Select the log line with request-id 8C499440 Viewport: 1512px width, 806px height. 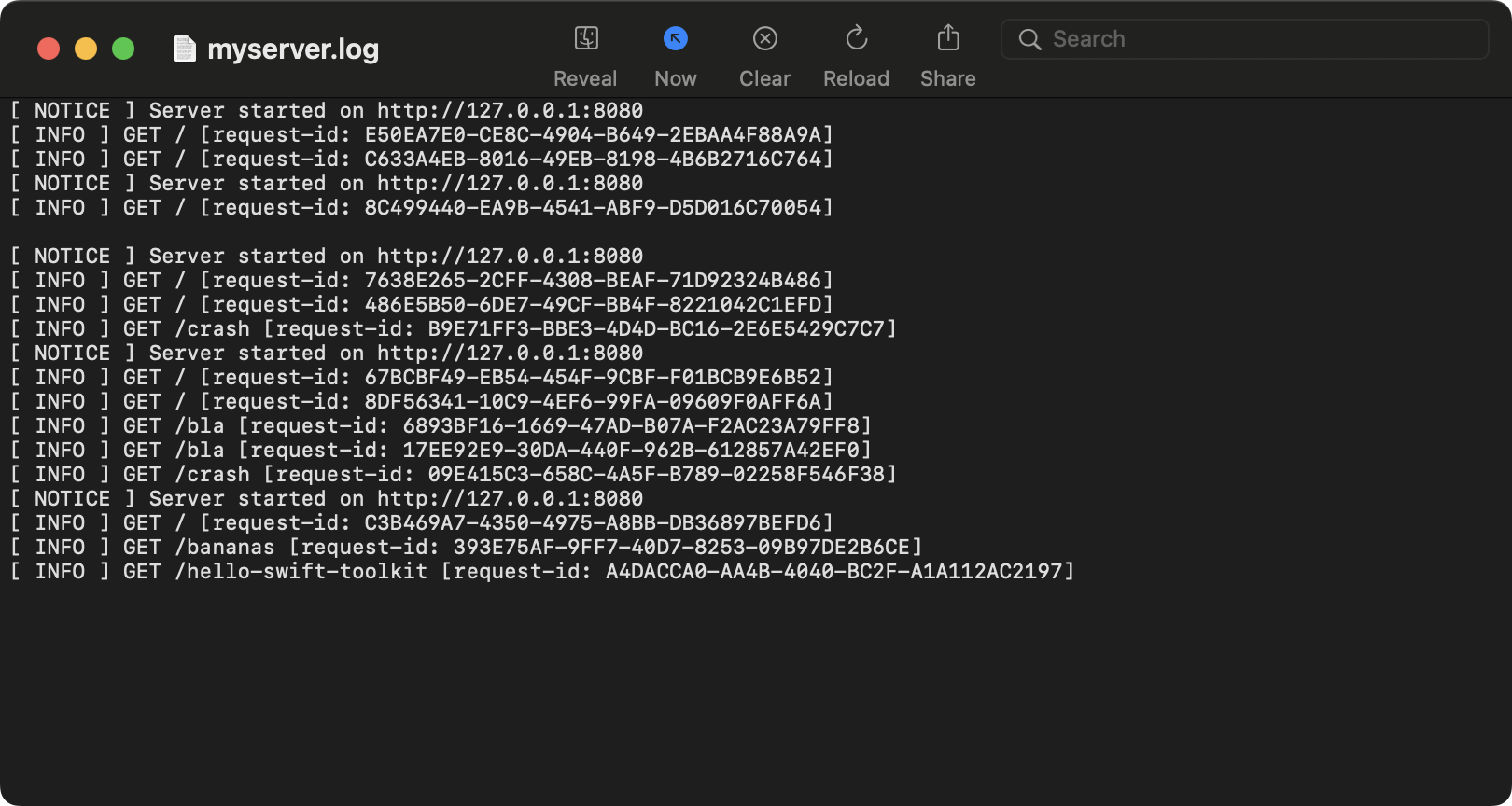pyautogui.click(x=420, y=208)
